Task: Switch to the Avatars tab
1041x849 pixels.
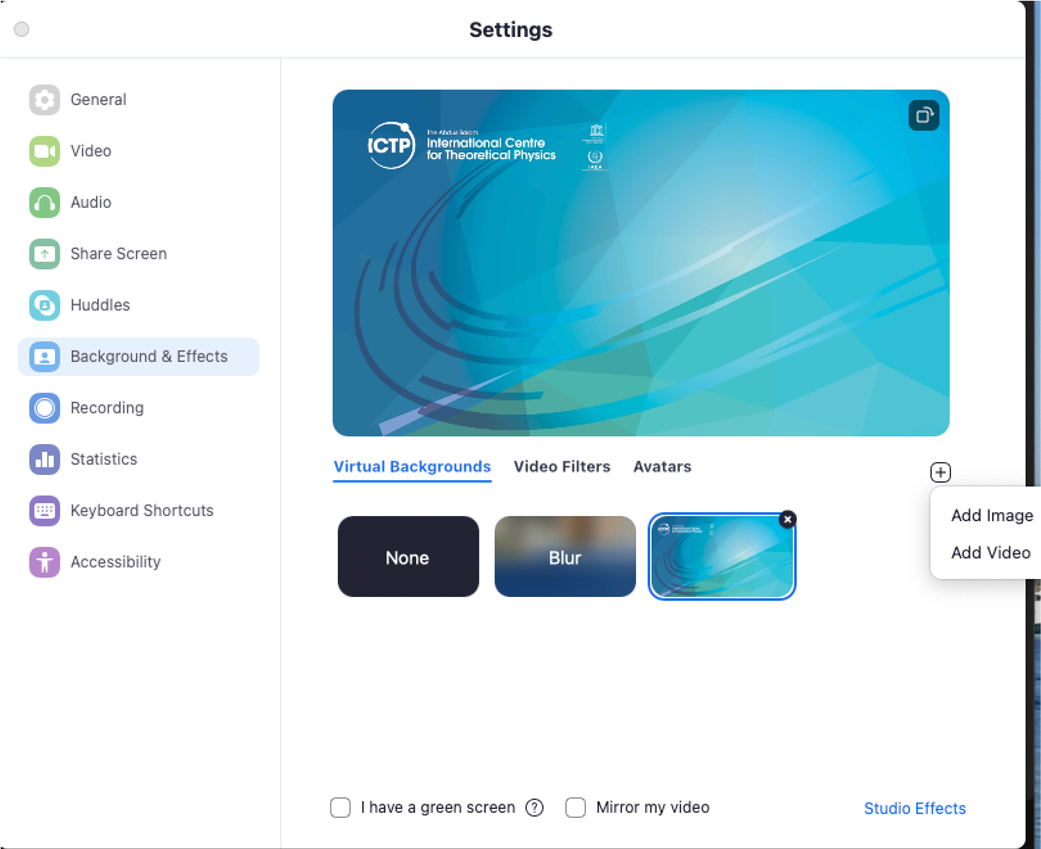Action: click(x=662, y=467)
